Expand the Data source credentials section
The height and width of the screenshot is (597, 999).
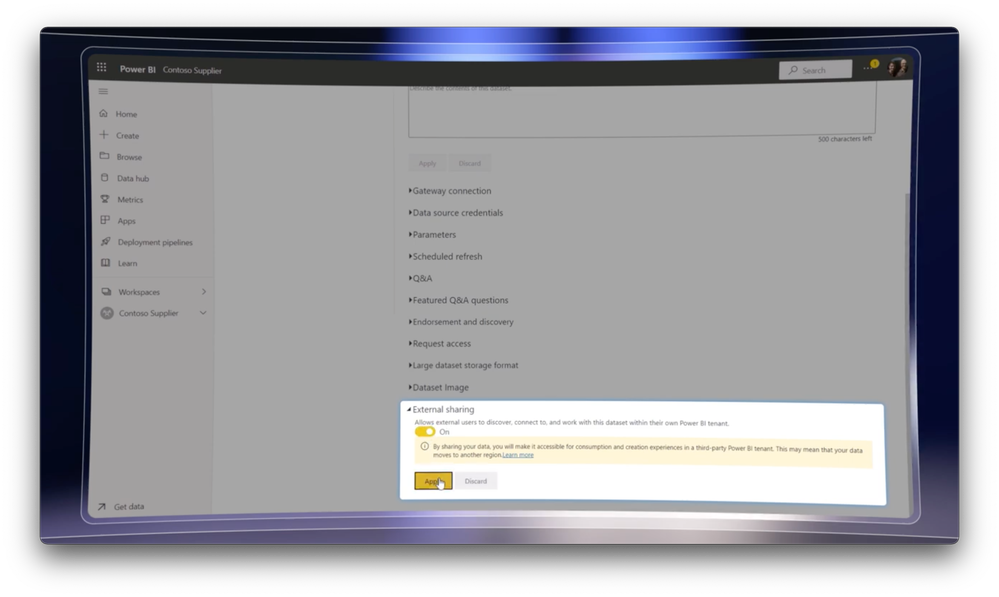click(x=456, y=213)
